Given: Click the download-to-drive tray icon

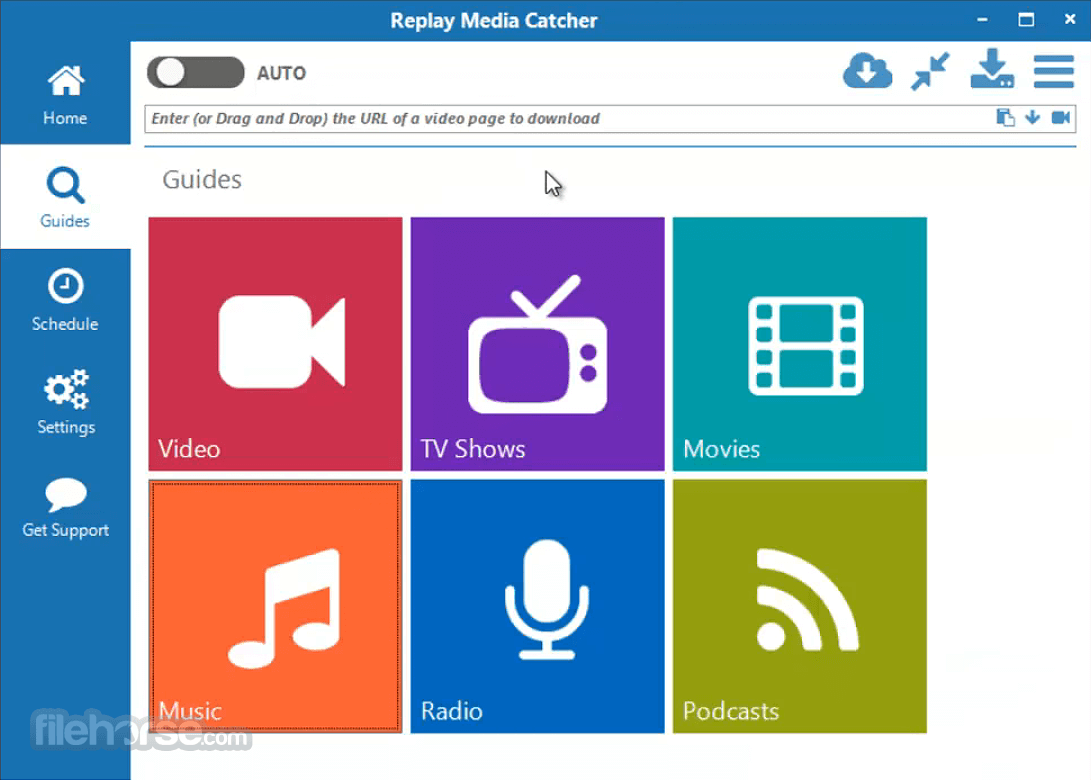Looking at the screenshot, I should tap(992, 69).
